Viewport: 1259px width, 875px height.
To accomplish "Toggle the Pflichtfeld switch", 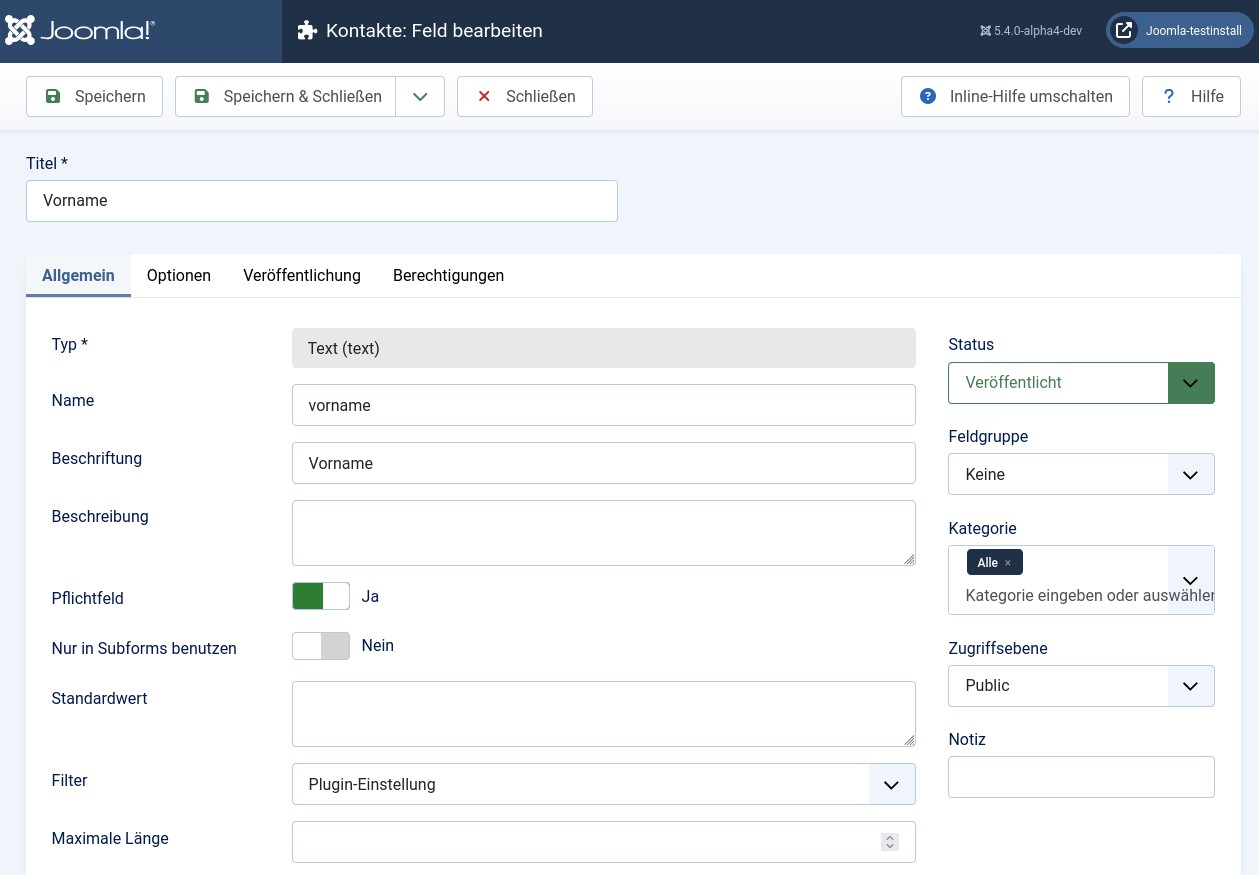I will [321, 597].
